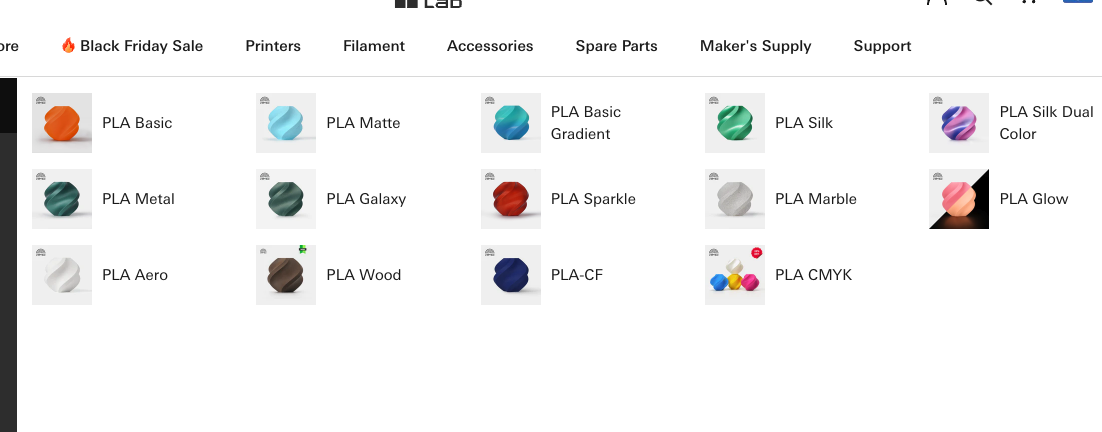Screen dimensions: 1102x432
Task: Select the dark blue PLA-CF thumbnail
Action: (x=511, y=275)
